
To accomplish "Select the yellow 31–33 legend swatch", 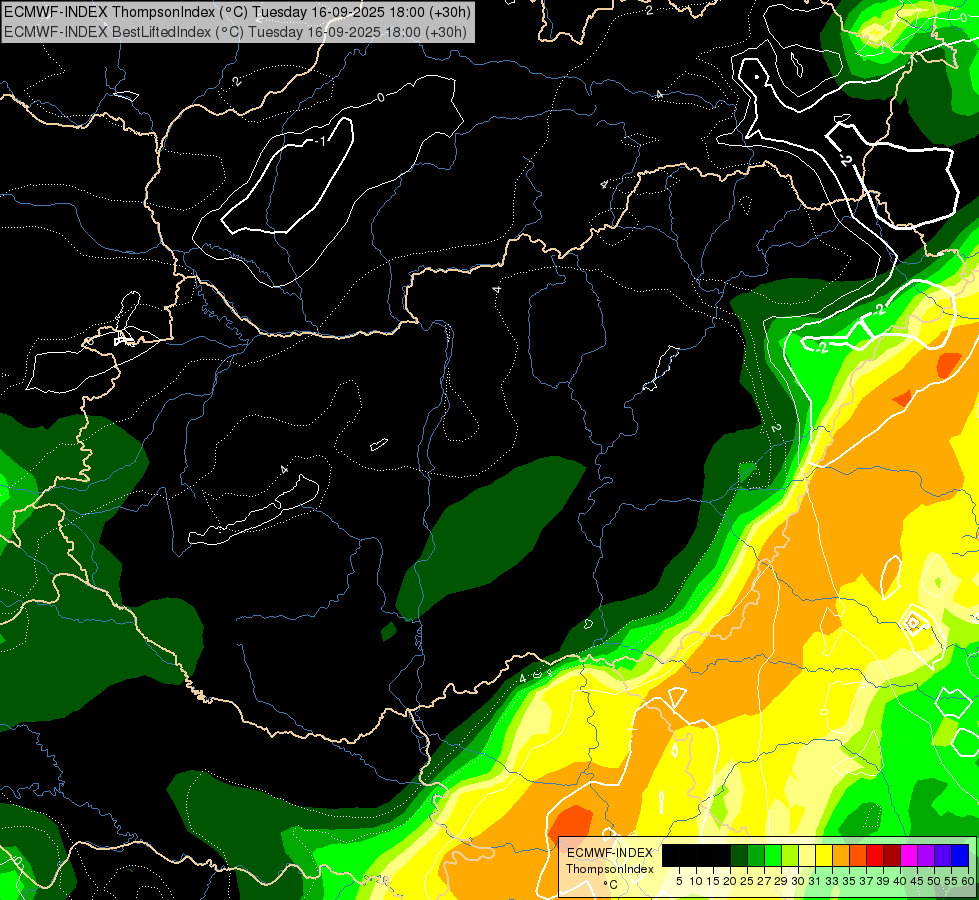I will point(824,855).
